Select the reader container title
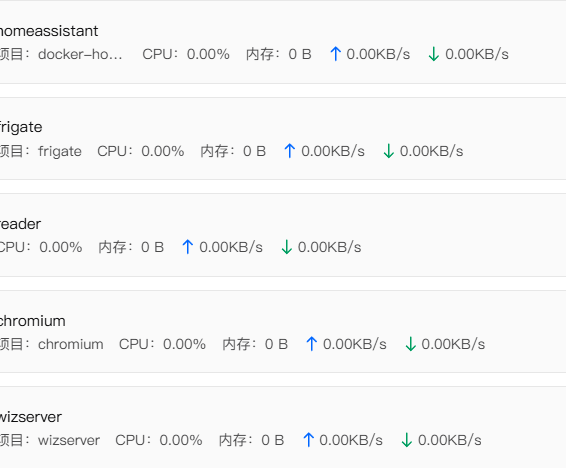Screen dimensions: 566x468 (x=20, y=224)
